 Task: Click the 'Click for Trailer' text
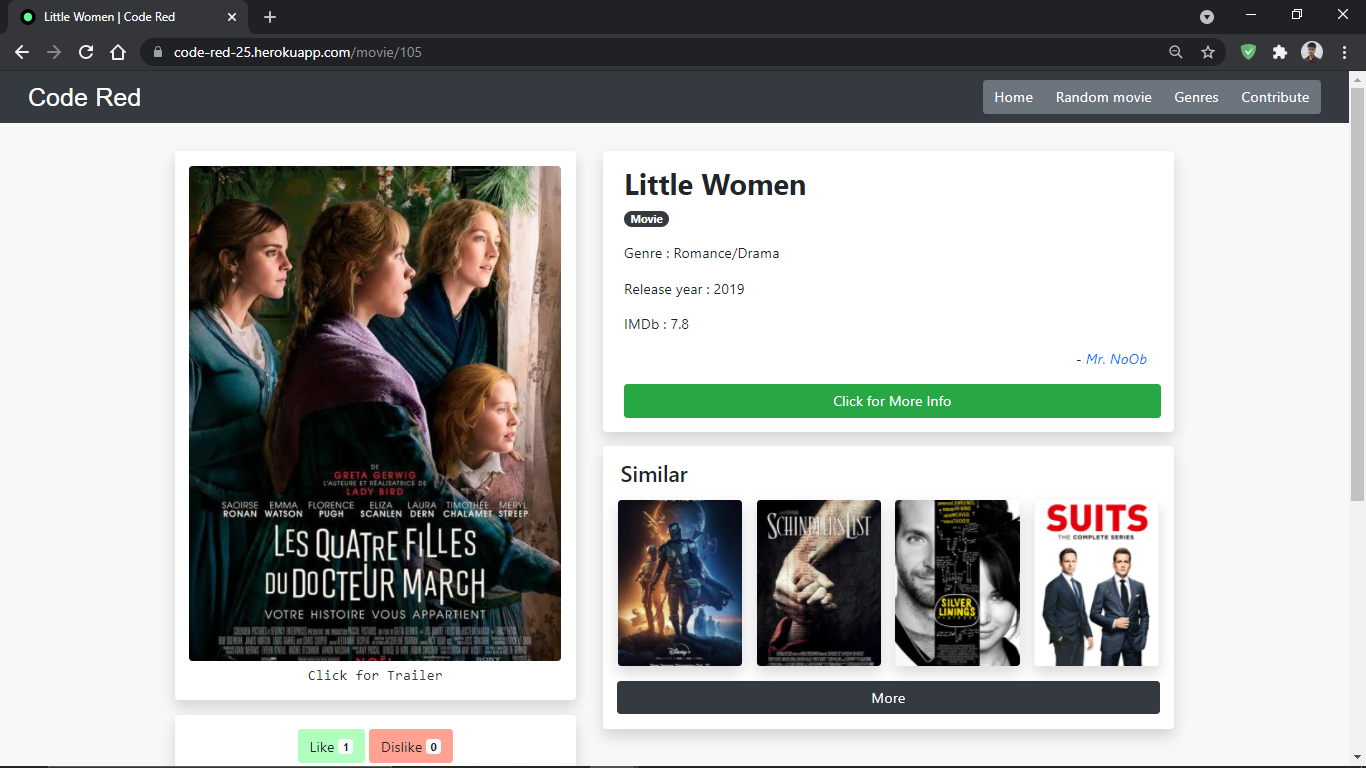(x=375, y=675)
